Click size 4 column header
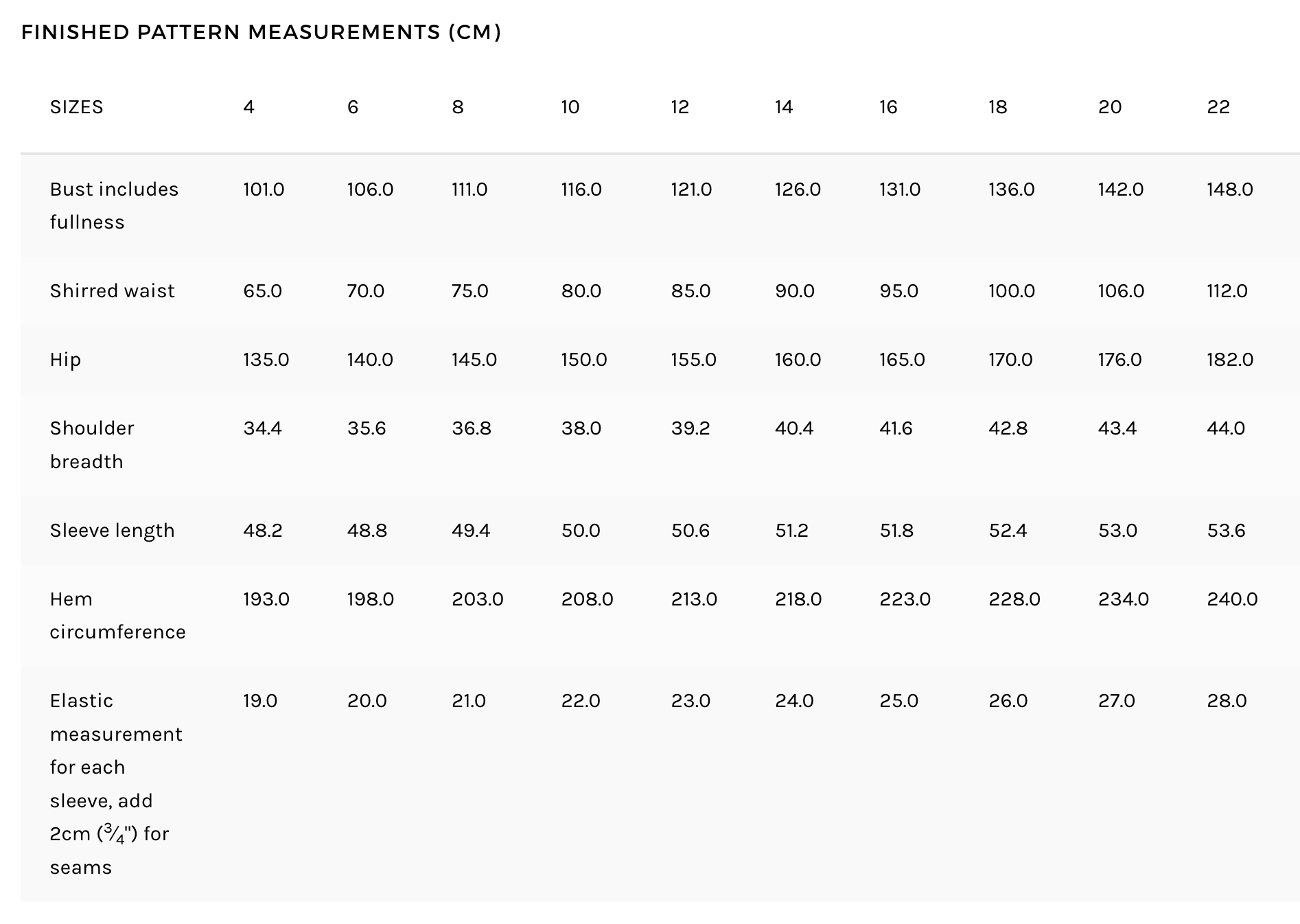The width and height of the screenshot is (1300, 924). click(248, 107)
